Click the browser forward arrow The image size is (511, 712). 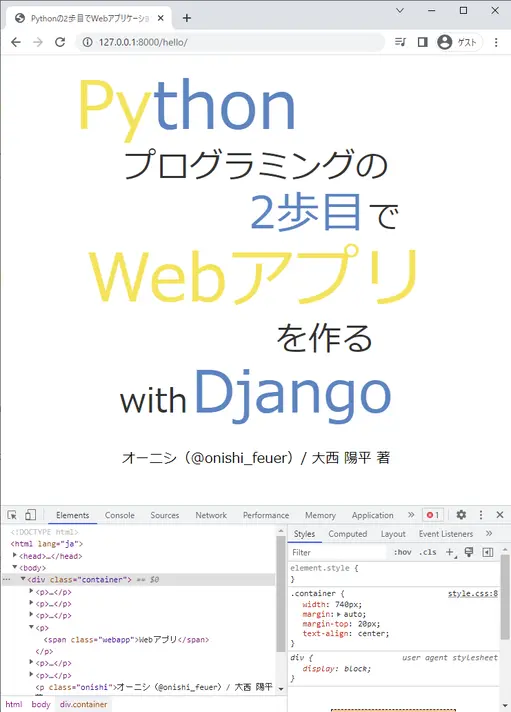[38, 42]
